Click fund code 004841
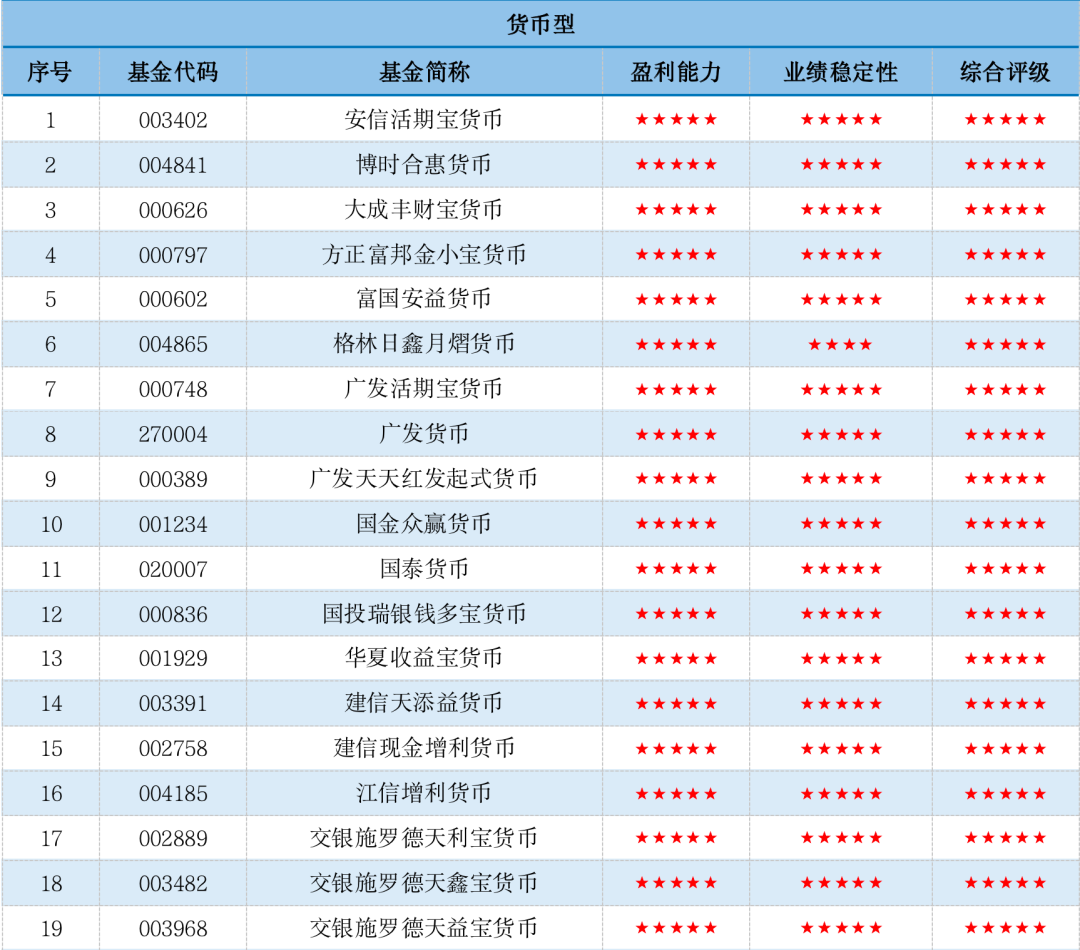This screenshot has height=950, width=1080. [x=173, y=165]
